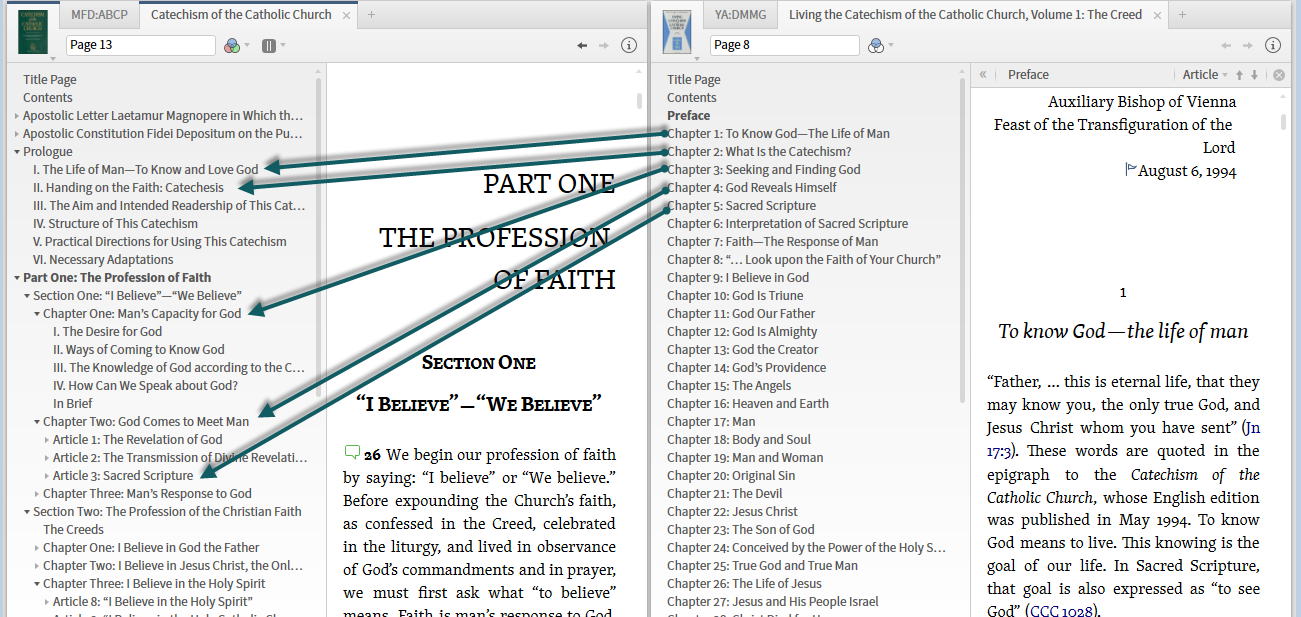This screenshot has height=617, width=1301.
Task: Close the locator bar with X icon
Action: (1279, 74)
